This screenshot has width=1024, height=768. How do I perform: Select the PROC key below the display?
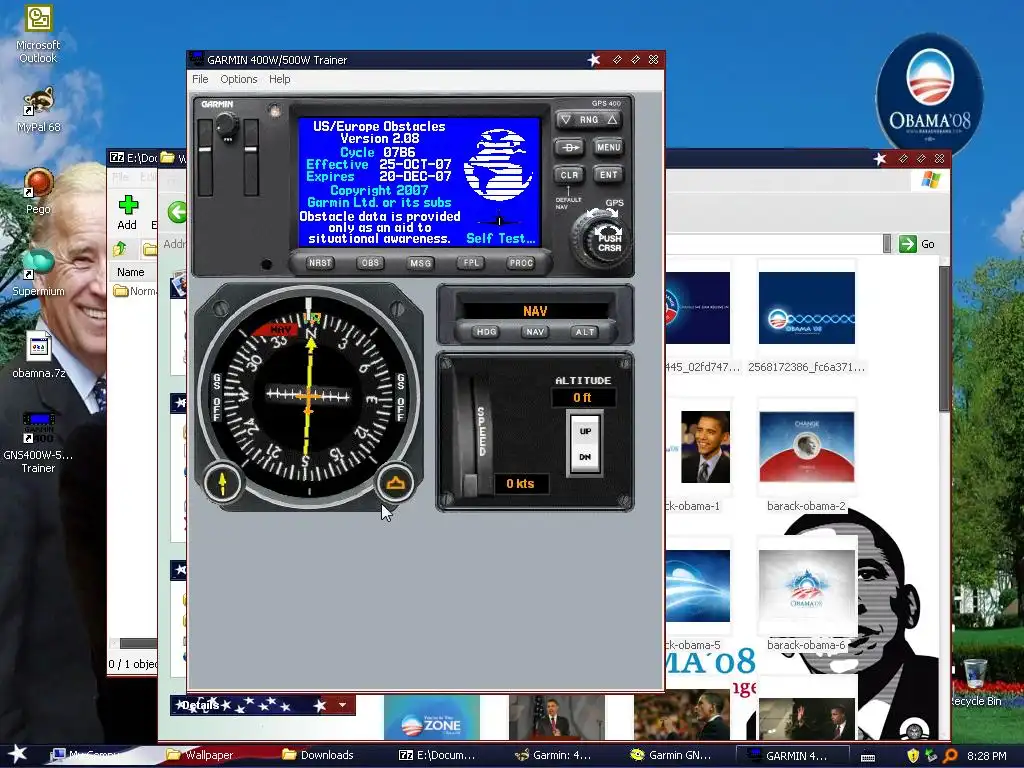click(521, 263)
